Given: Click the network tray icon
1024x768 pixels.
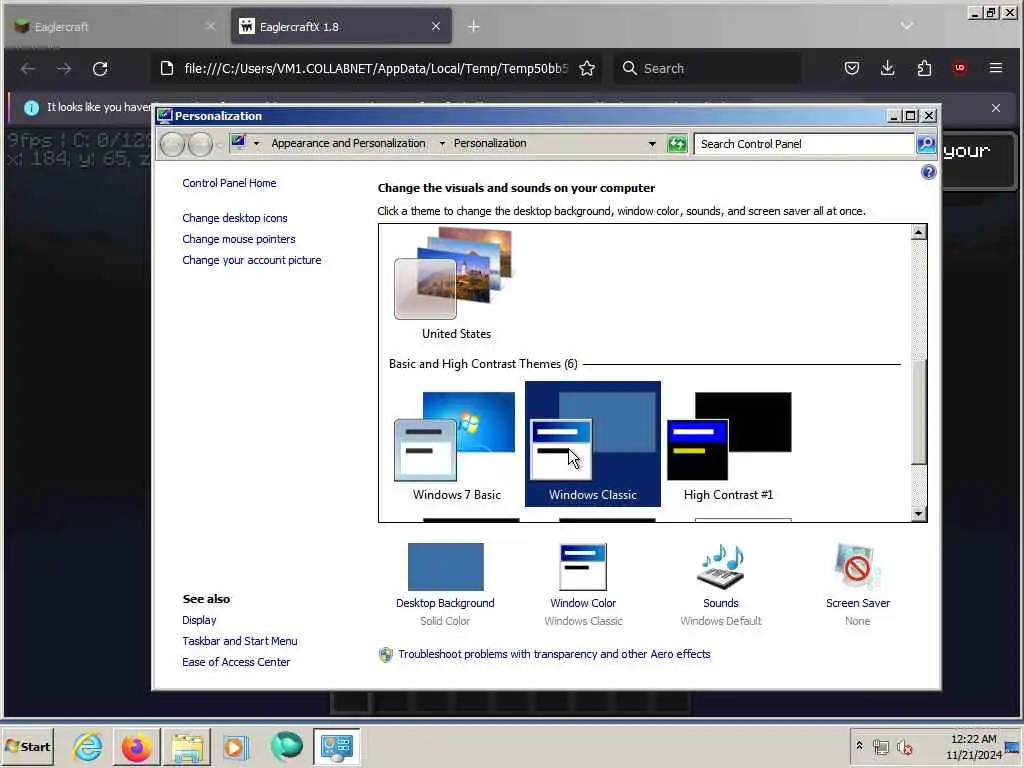Looking at the screenshot, I should click(880, 746).
